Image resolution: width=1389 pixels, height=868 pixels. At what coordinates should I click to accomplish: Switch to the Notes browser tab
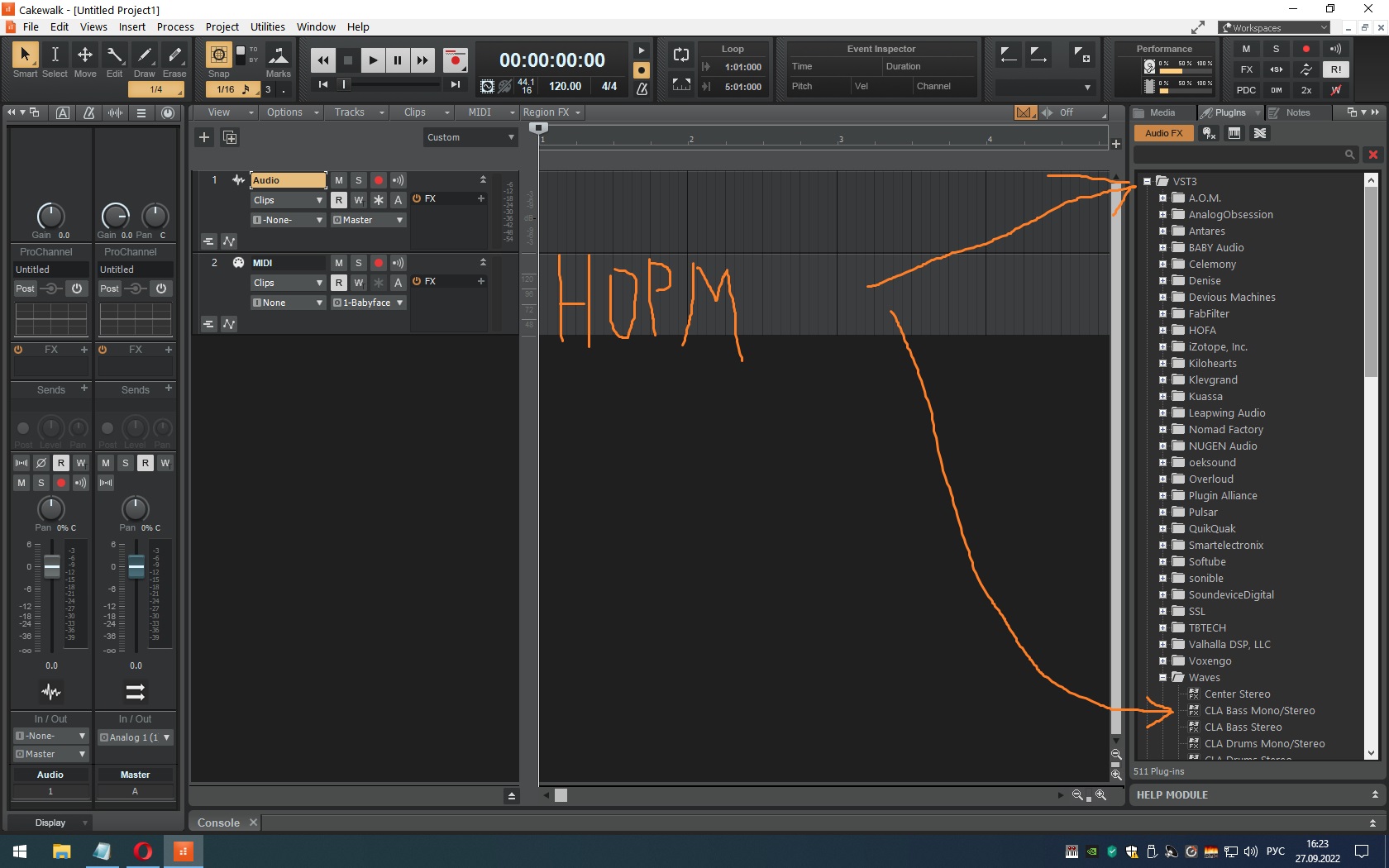point(1298,112)
